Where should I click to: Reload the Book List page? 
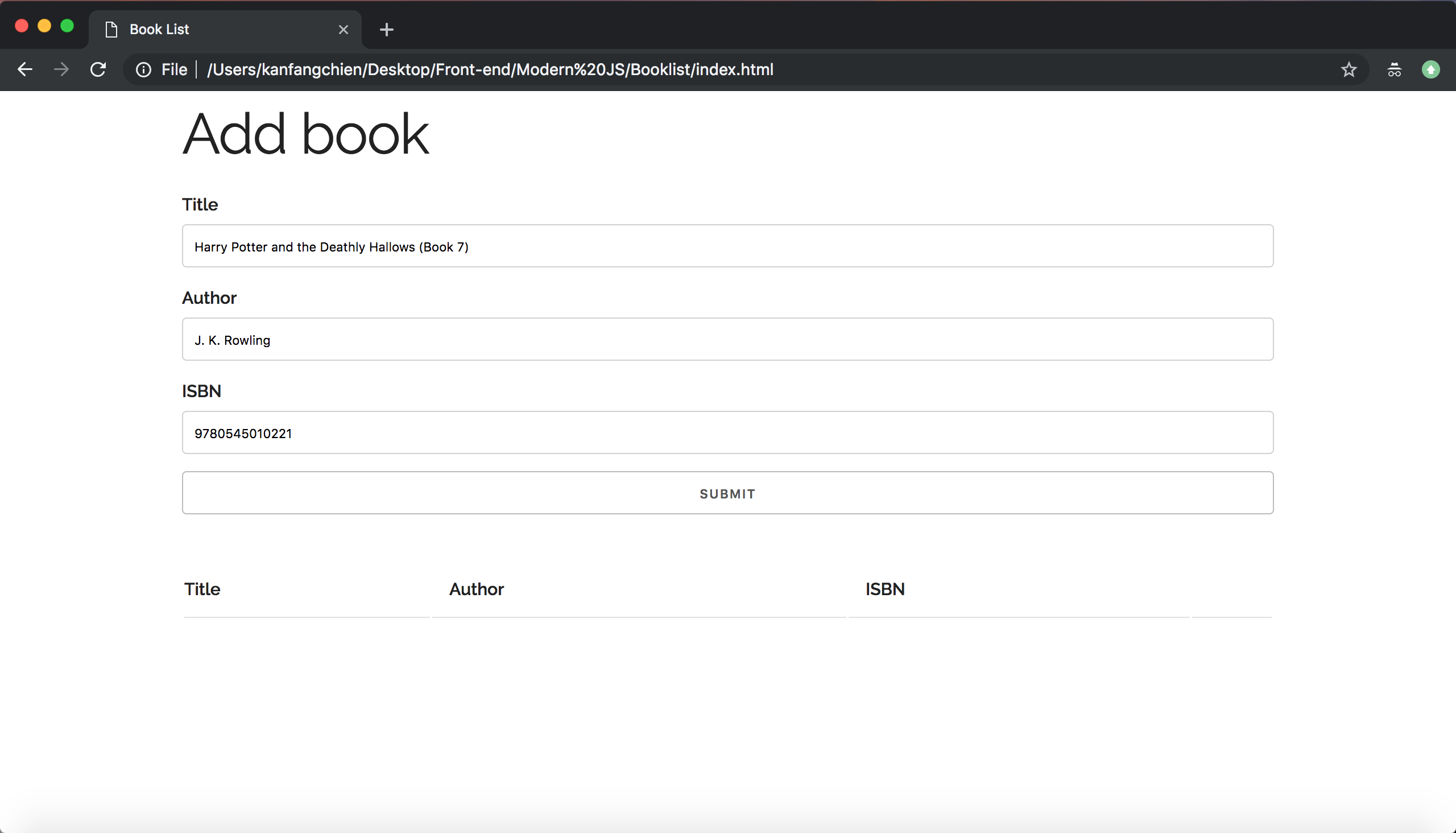click(x=98, y=69)
